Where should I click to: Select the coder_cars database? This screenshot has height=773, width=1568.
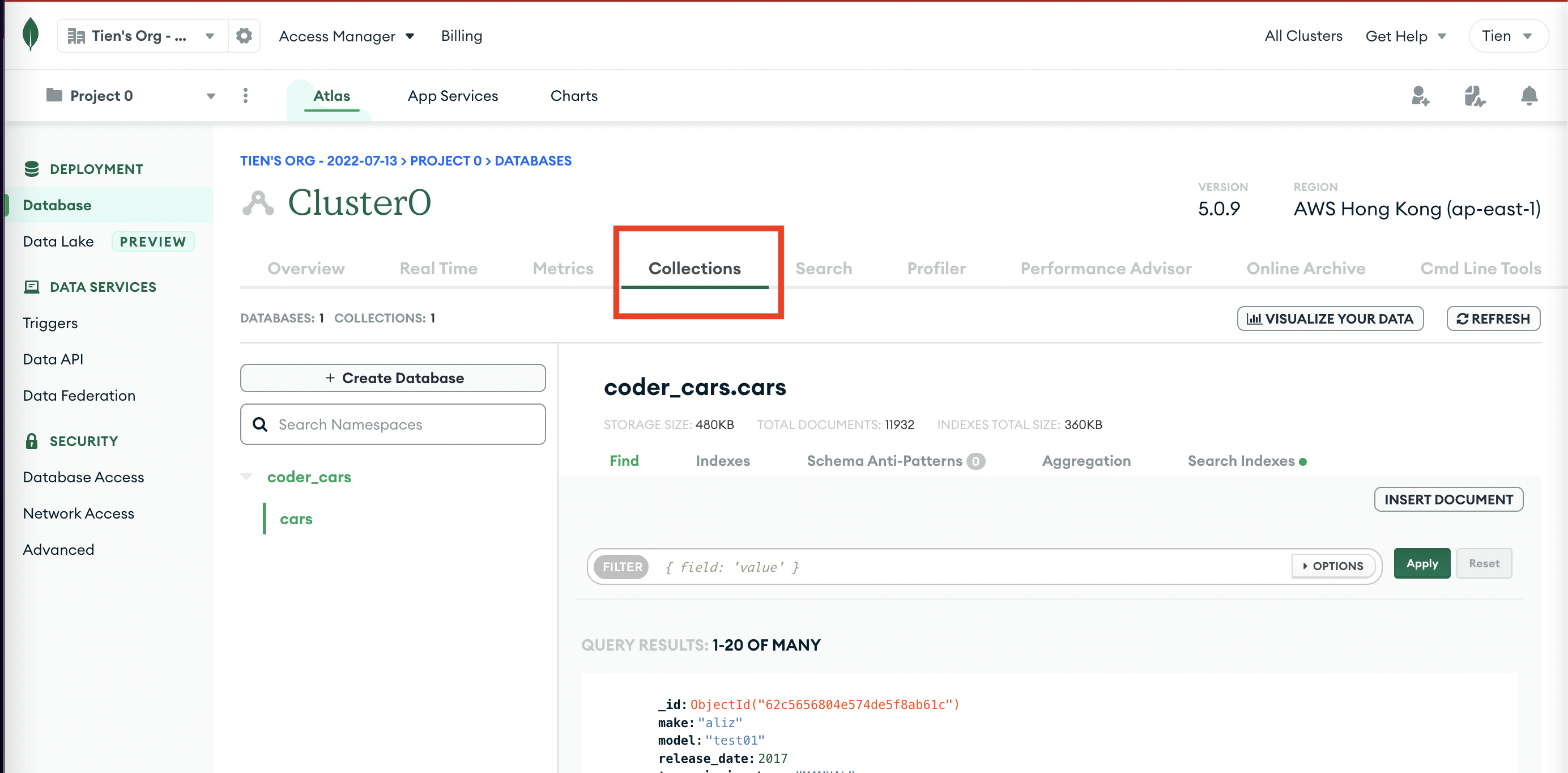point(309,477)
